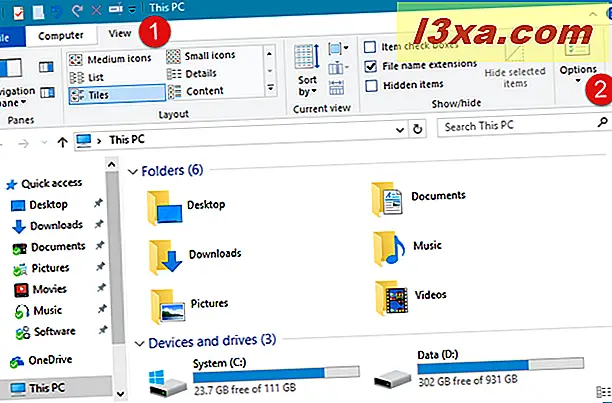Click Data (D:) storage usage bar
This screenshot has height=403, width=612.
[x=501, y=365]
